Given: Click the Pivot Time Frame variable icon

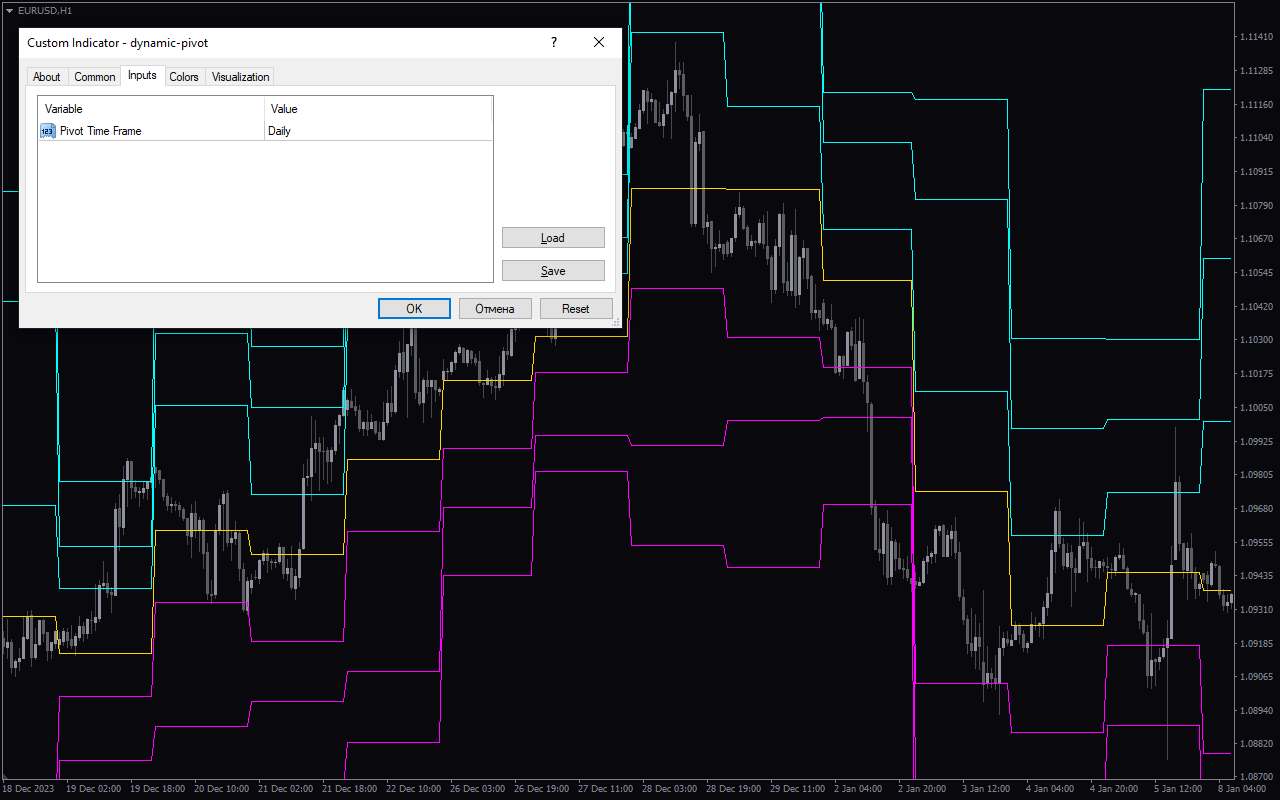Looking at the screenshot, I should point(48,131).
